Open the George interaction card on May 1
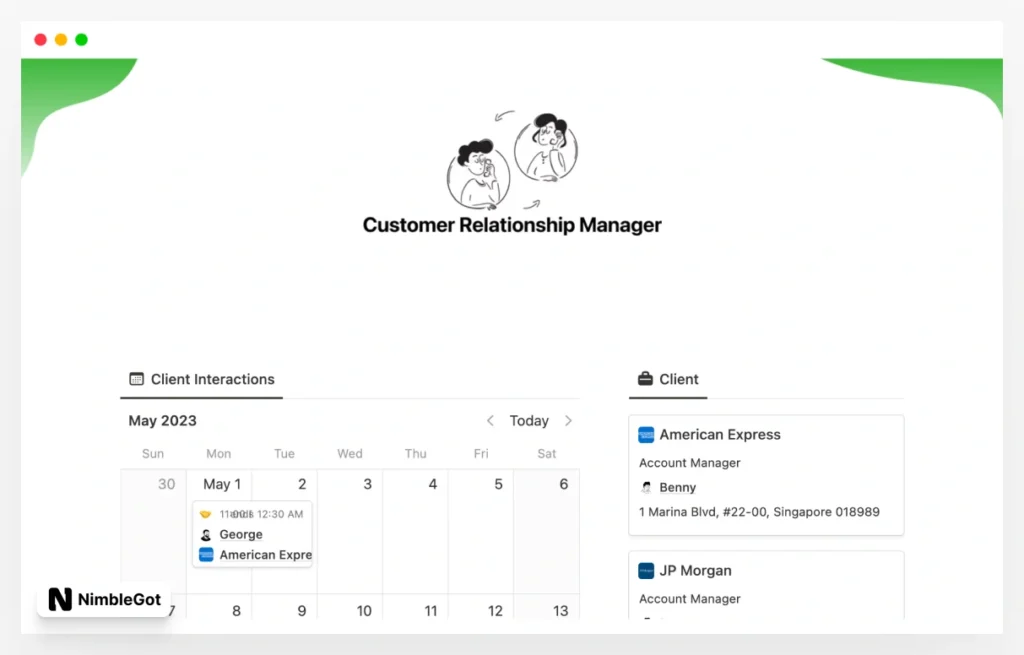 pos(253,534)
